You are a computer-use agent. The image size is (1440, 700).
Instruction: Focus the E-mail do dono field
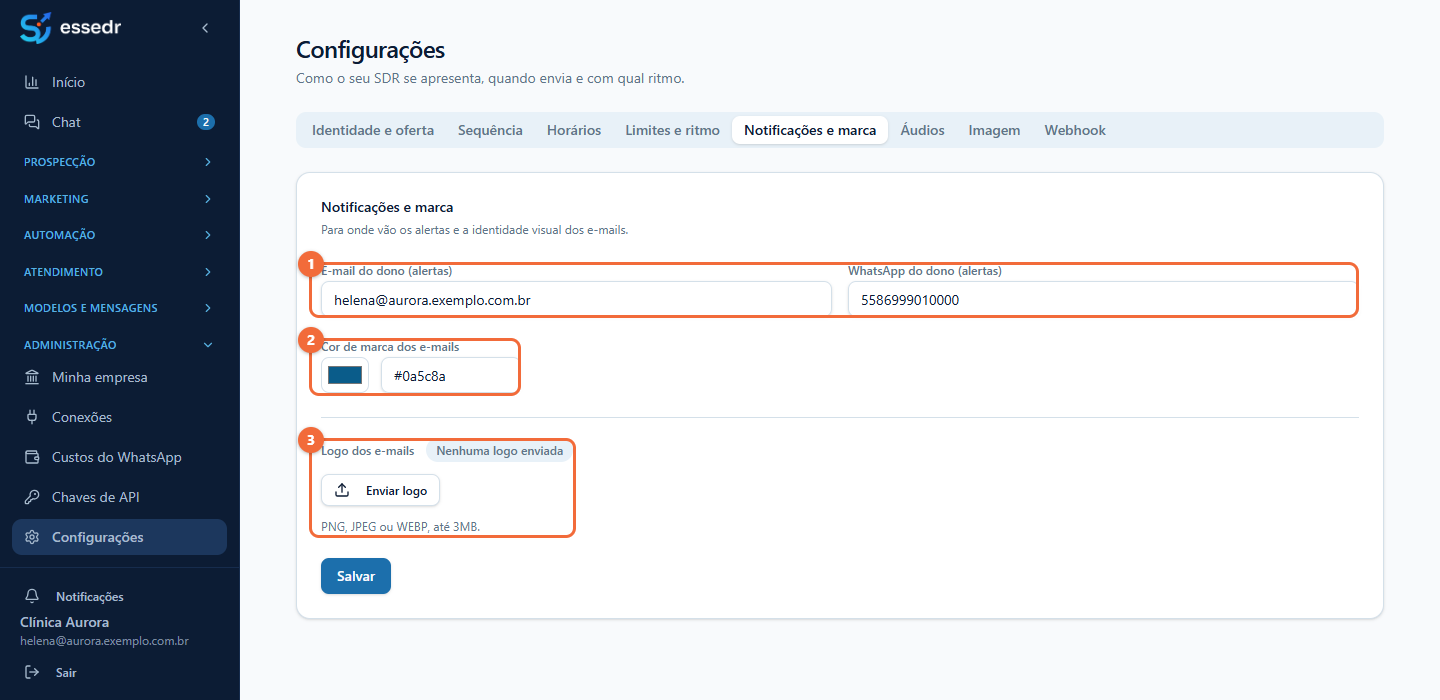[x=576, y=299]
